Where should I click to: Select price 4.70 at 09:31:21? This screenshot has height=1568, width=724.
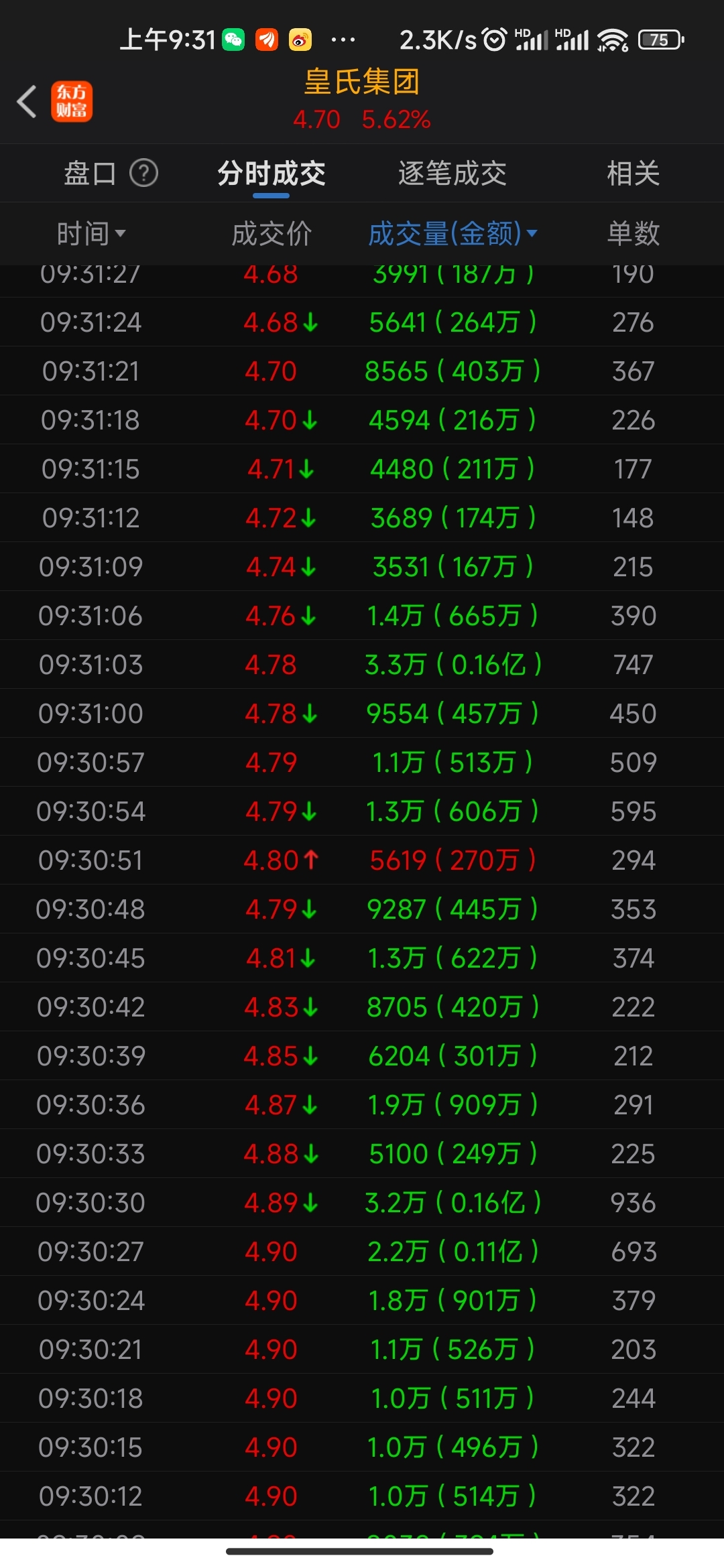tap(271, 371)
